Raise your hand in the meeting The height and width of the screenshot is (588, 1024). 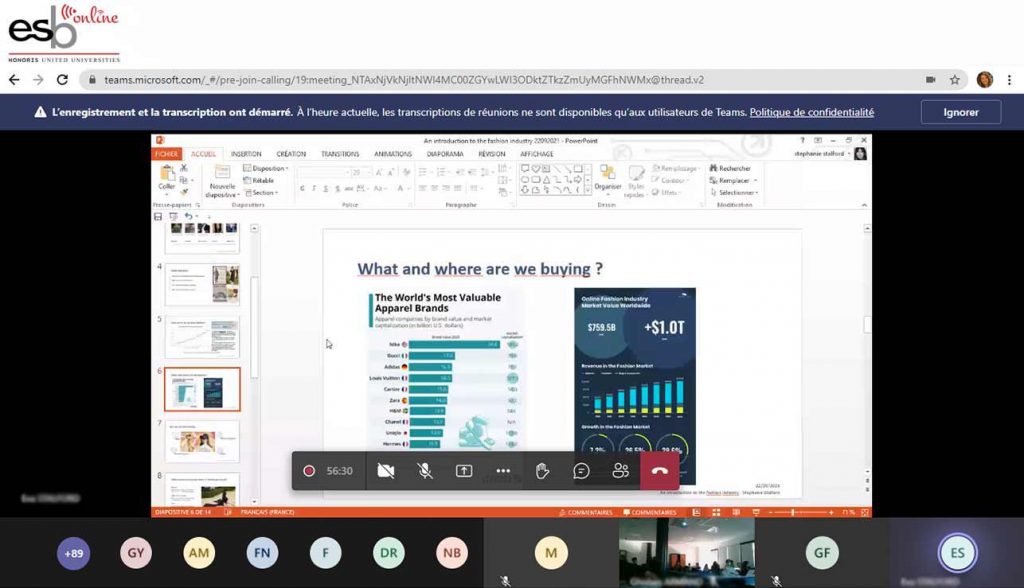click(542, 470)
